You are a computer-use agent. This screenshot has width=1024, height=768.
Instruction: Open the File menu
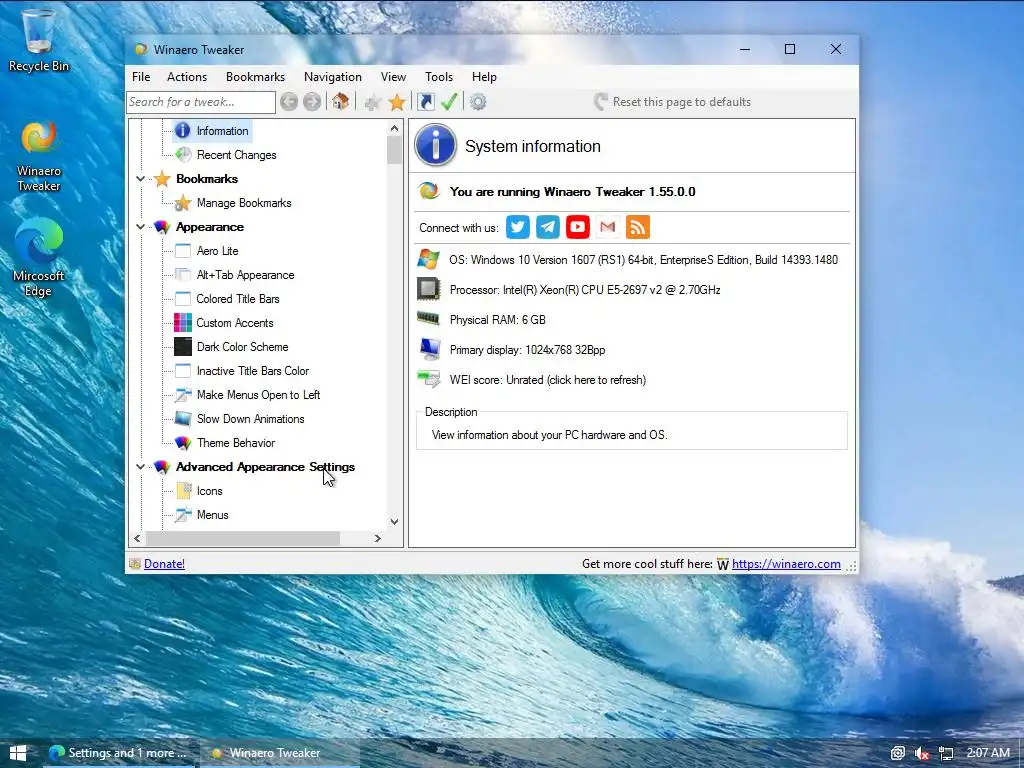point(141,77)
